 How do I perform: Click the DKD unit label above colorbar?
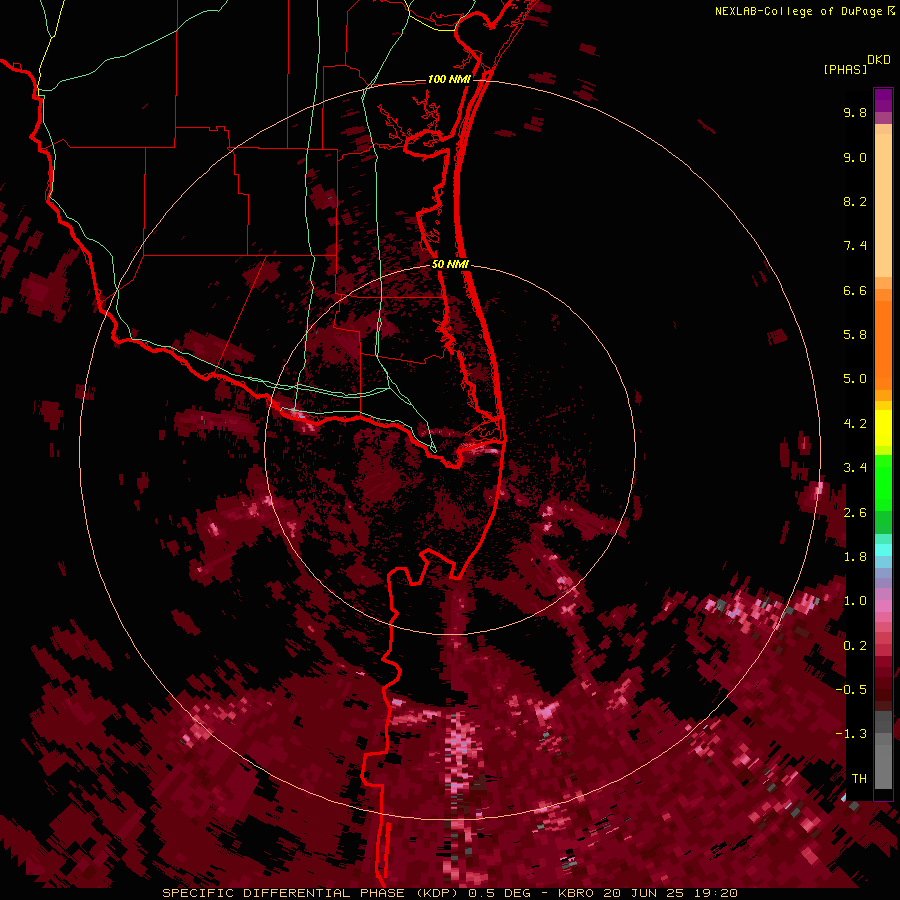[878, 60]
